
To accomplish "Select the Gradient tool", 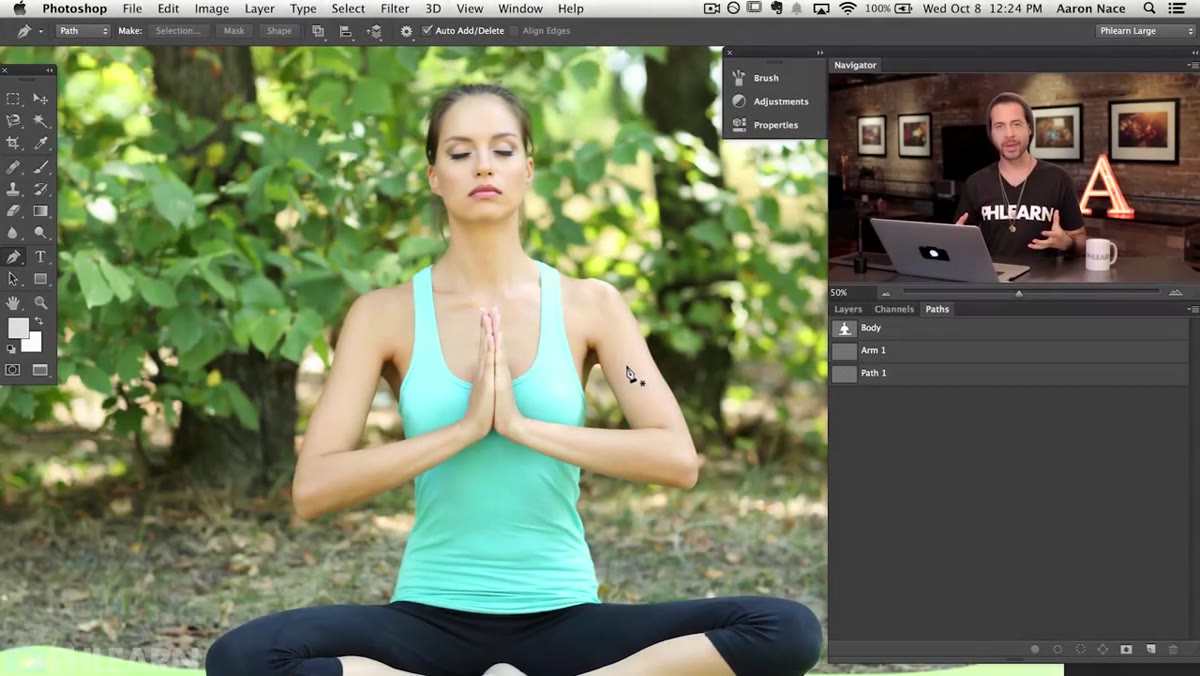I will pos(41,211).
